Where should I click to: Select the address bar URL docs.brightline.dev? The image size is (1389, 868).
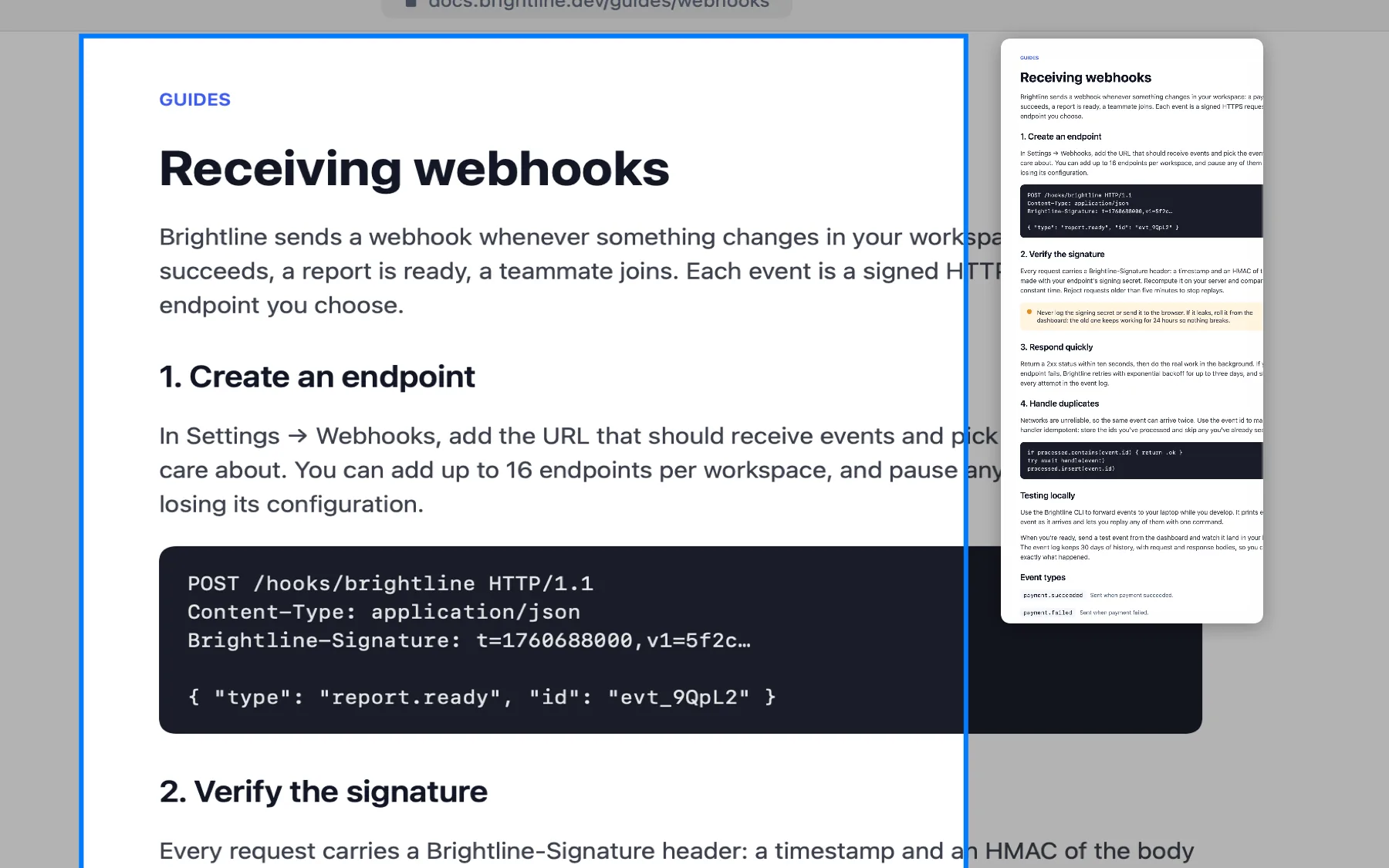(599, 5)
